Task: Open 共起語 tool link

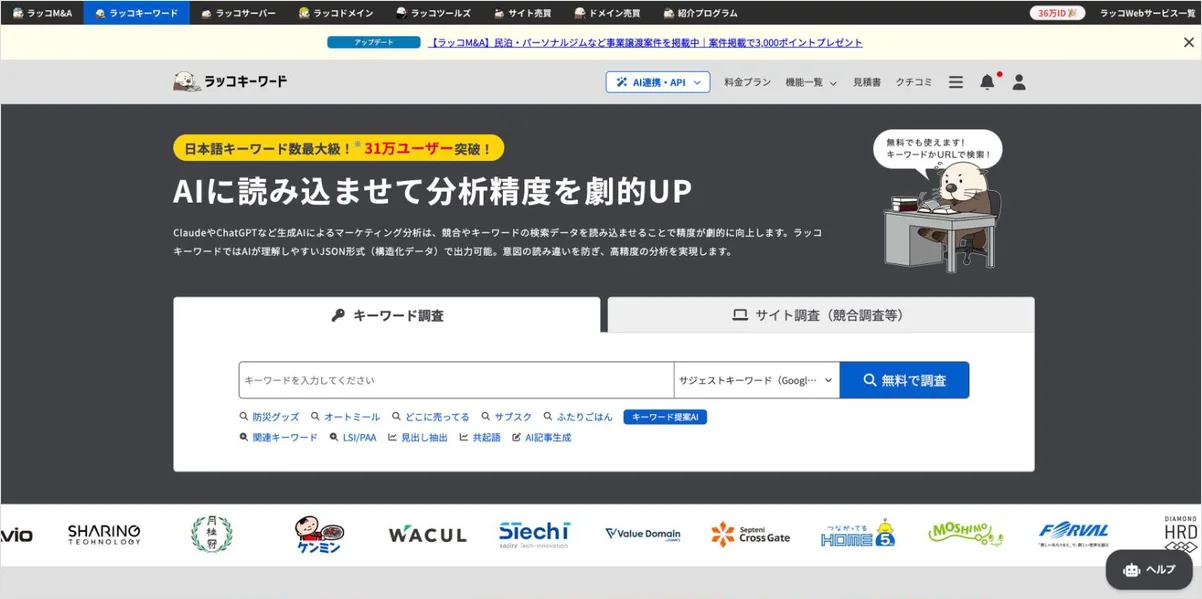Action: 480,438
